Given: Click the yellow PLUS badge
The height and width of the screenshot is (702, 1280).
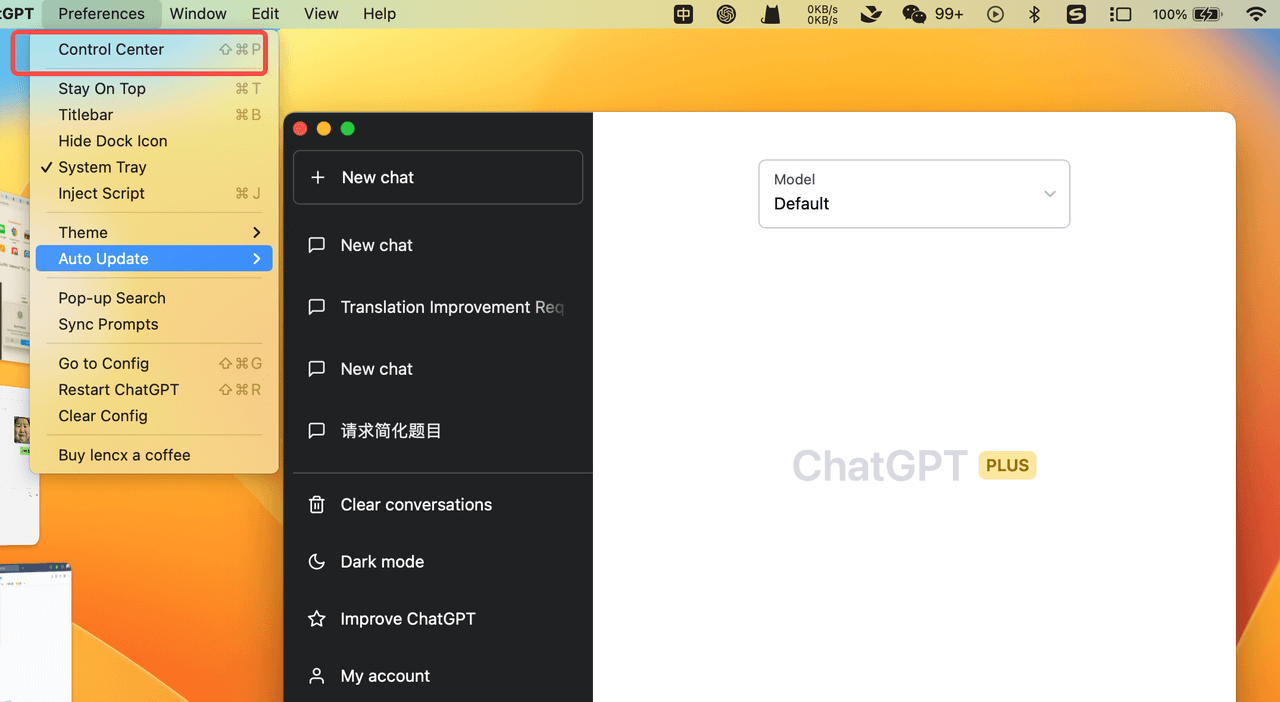Looking at the screenshot, I should pyautogui.click(x=1007, y=465).
